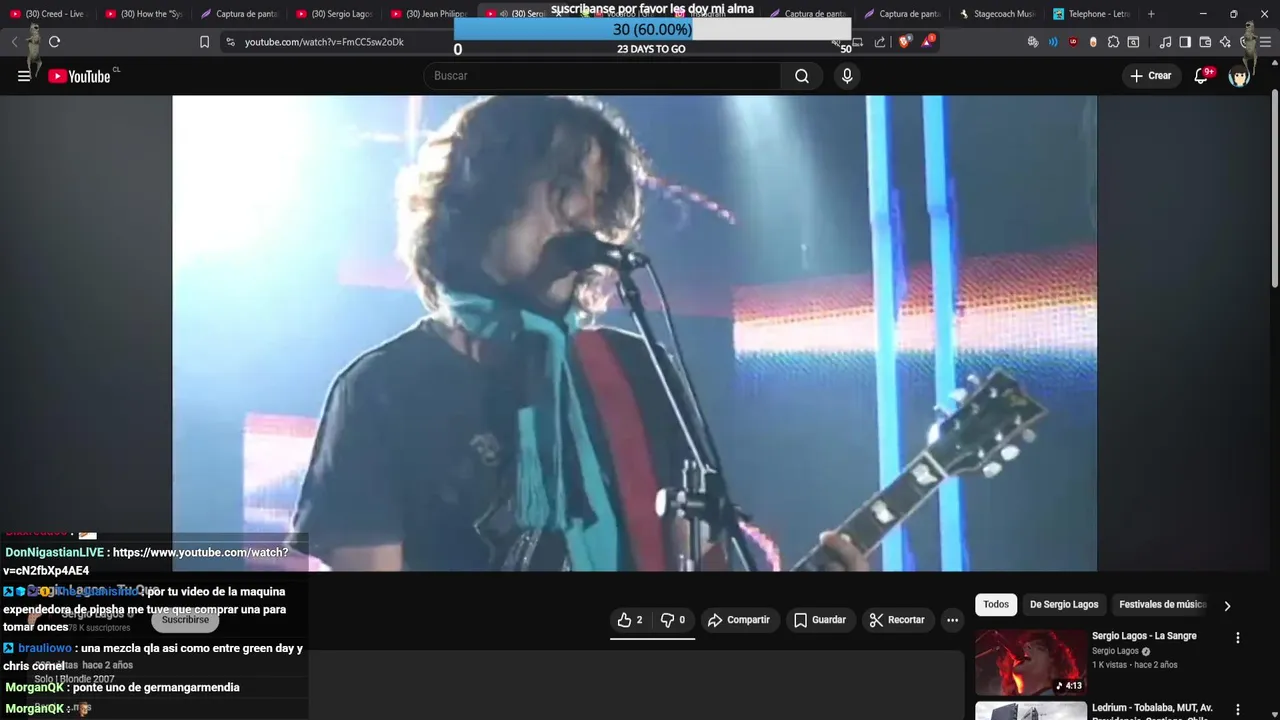Select the 'De Sergio Lagos' filter chip

pyautogui.click(x=1064, y=604)
